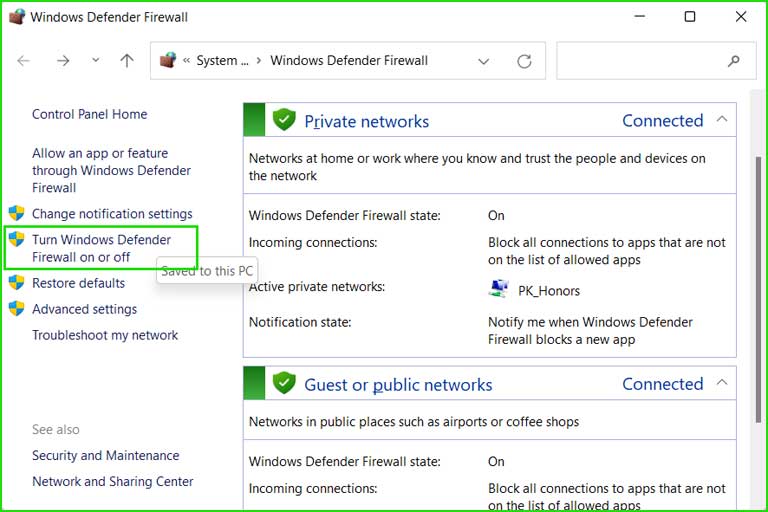This screenshot has height=512, width=768.
Task: Click the System breadcrumb in address bar
Action: click(x=222, y=61)
